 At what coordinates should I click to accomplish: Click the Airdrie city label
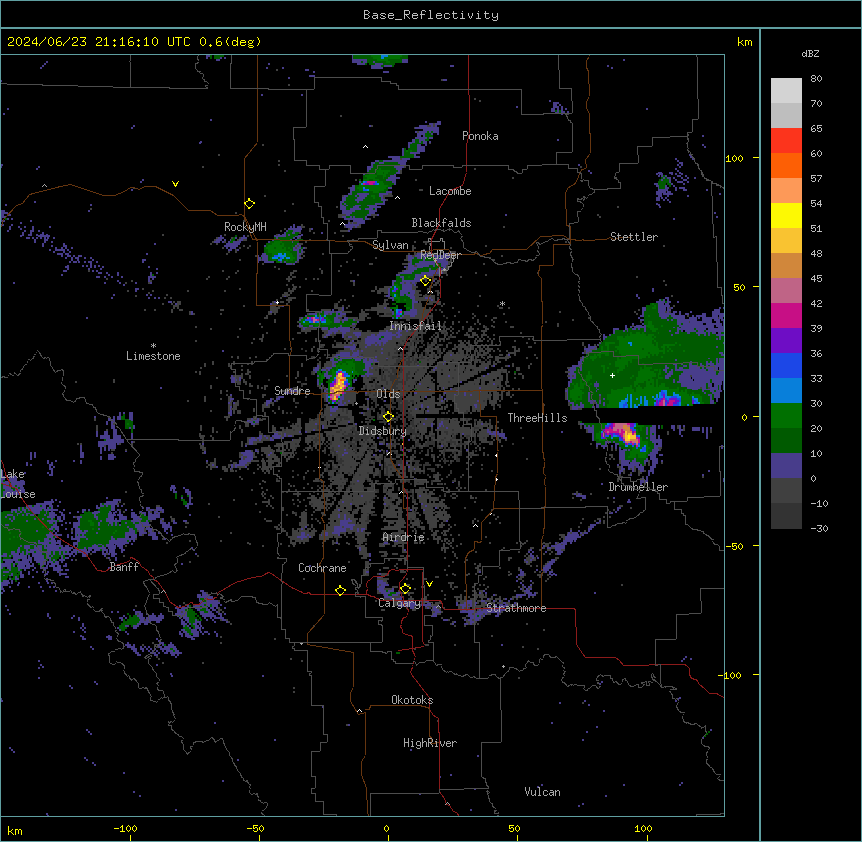coord(403,537)
